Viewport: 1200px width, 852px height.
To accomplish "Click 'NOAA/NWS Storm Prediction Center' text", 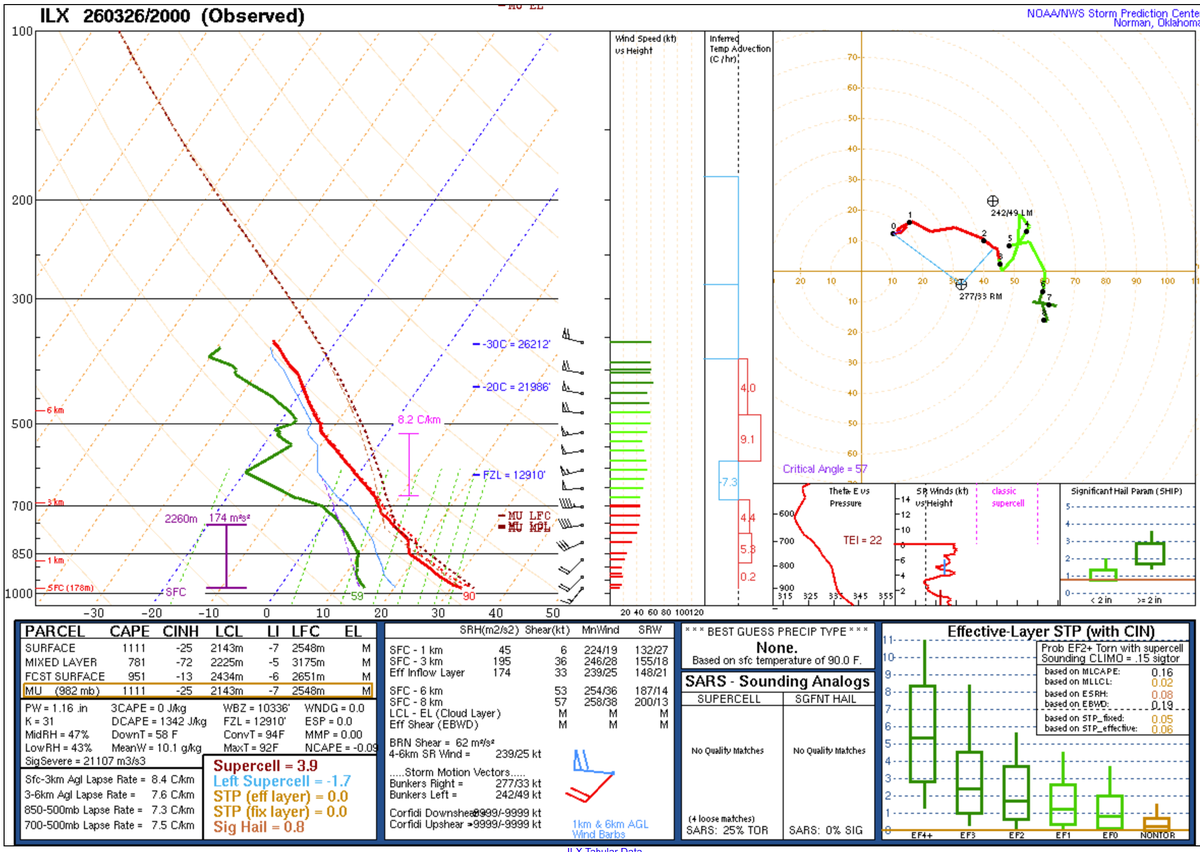I will click(1112, 13).
